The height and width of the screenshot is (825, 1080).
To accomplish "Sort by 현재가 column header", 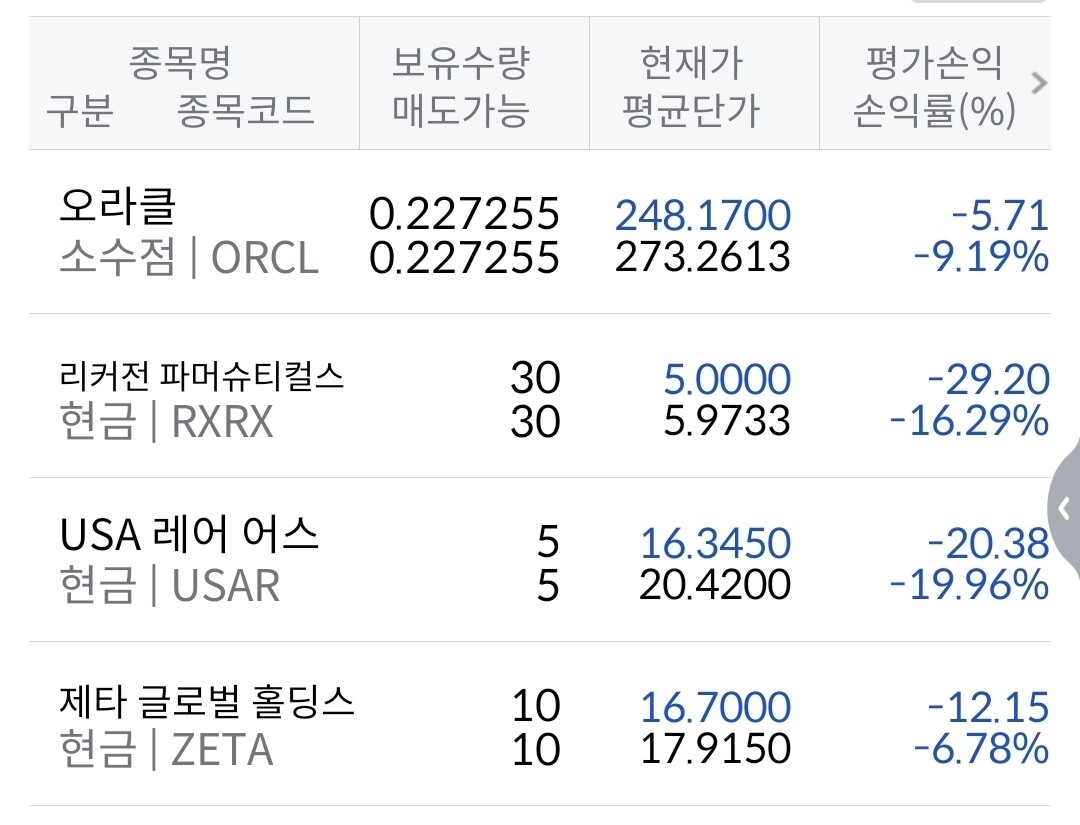I will [691, 64].
